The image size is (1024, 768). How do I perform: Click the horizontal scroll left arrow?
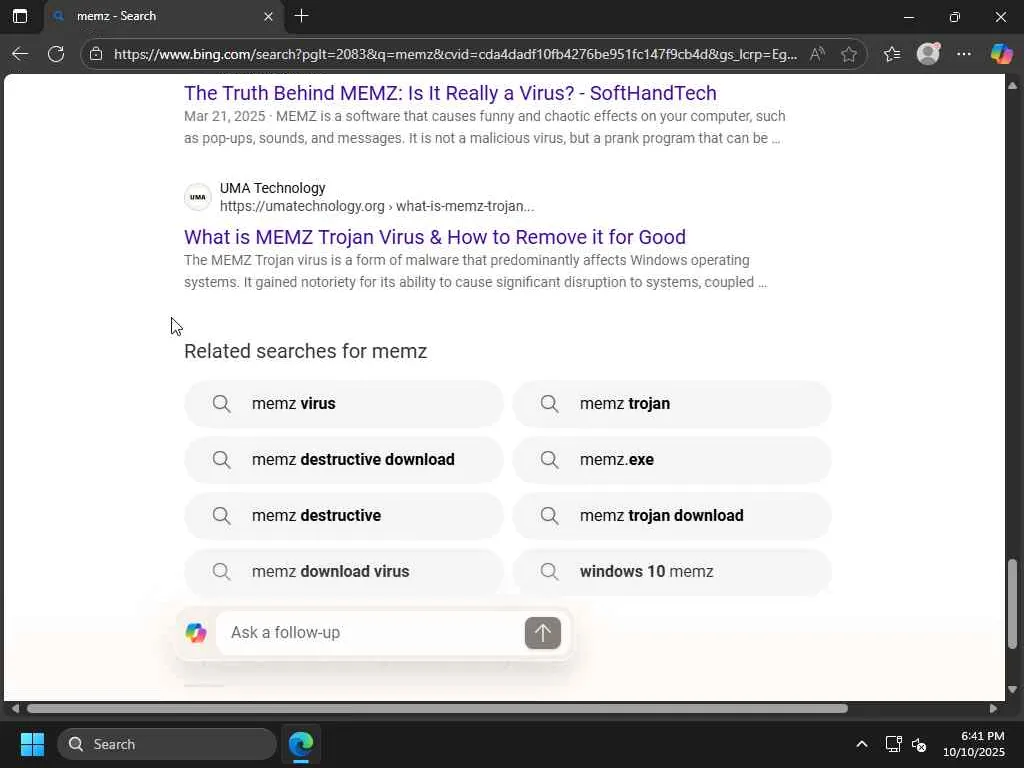[14, 709]
